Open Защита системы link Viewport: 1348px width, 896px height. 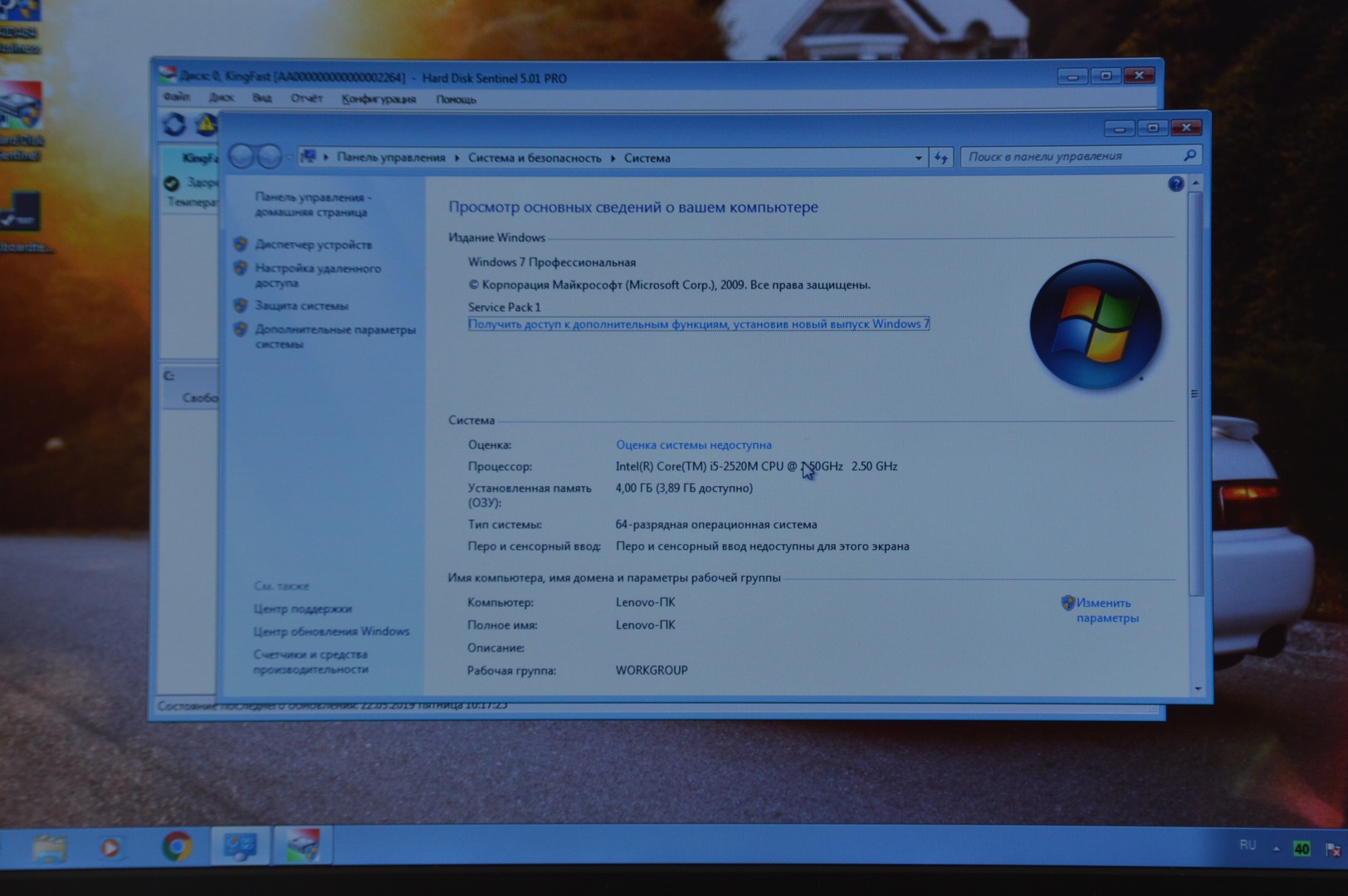(301, 305)
